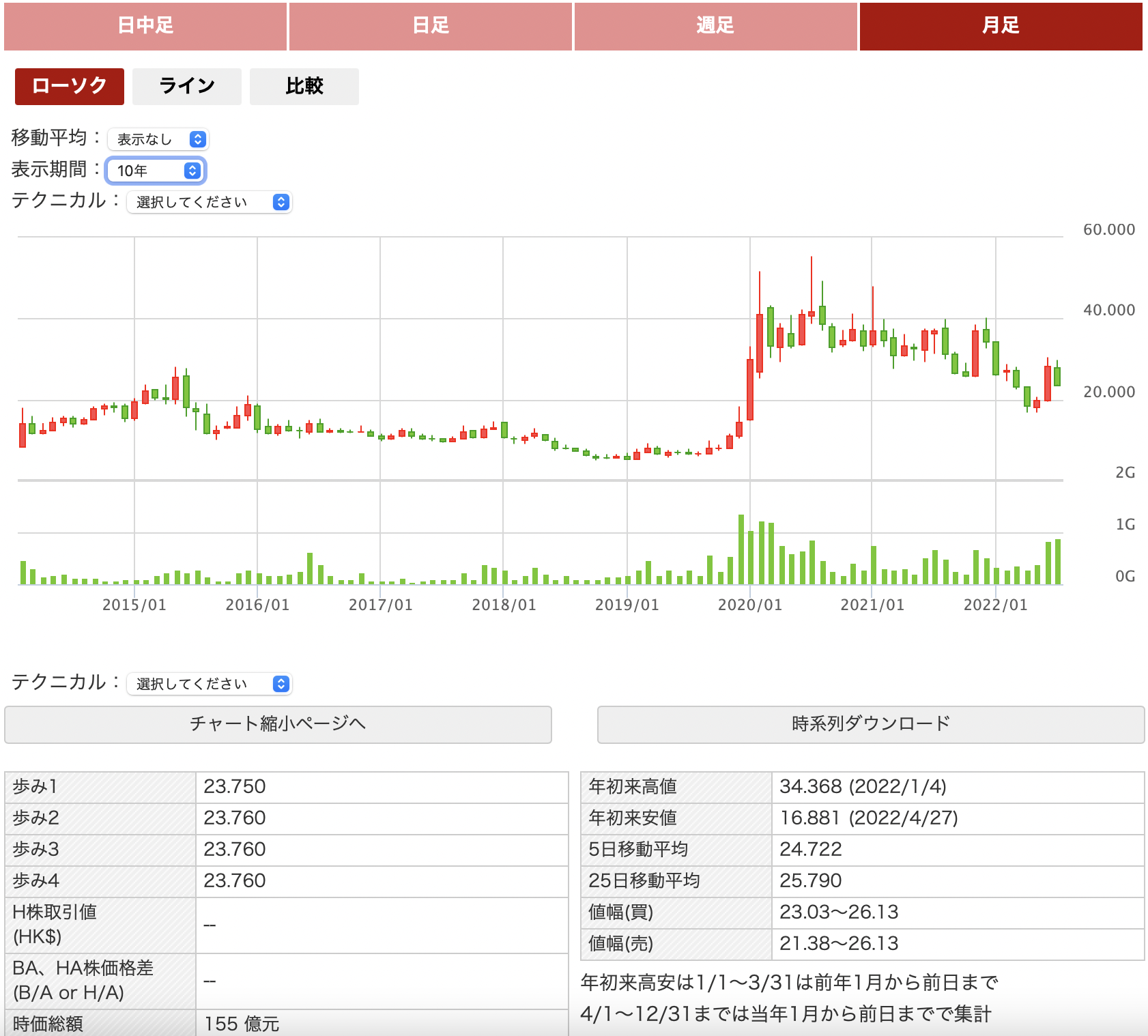
Task: Click the チャート縮小ページへ button
Action: pyautogui.click(x=278, y=724)
